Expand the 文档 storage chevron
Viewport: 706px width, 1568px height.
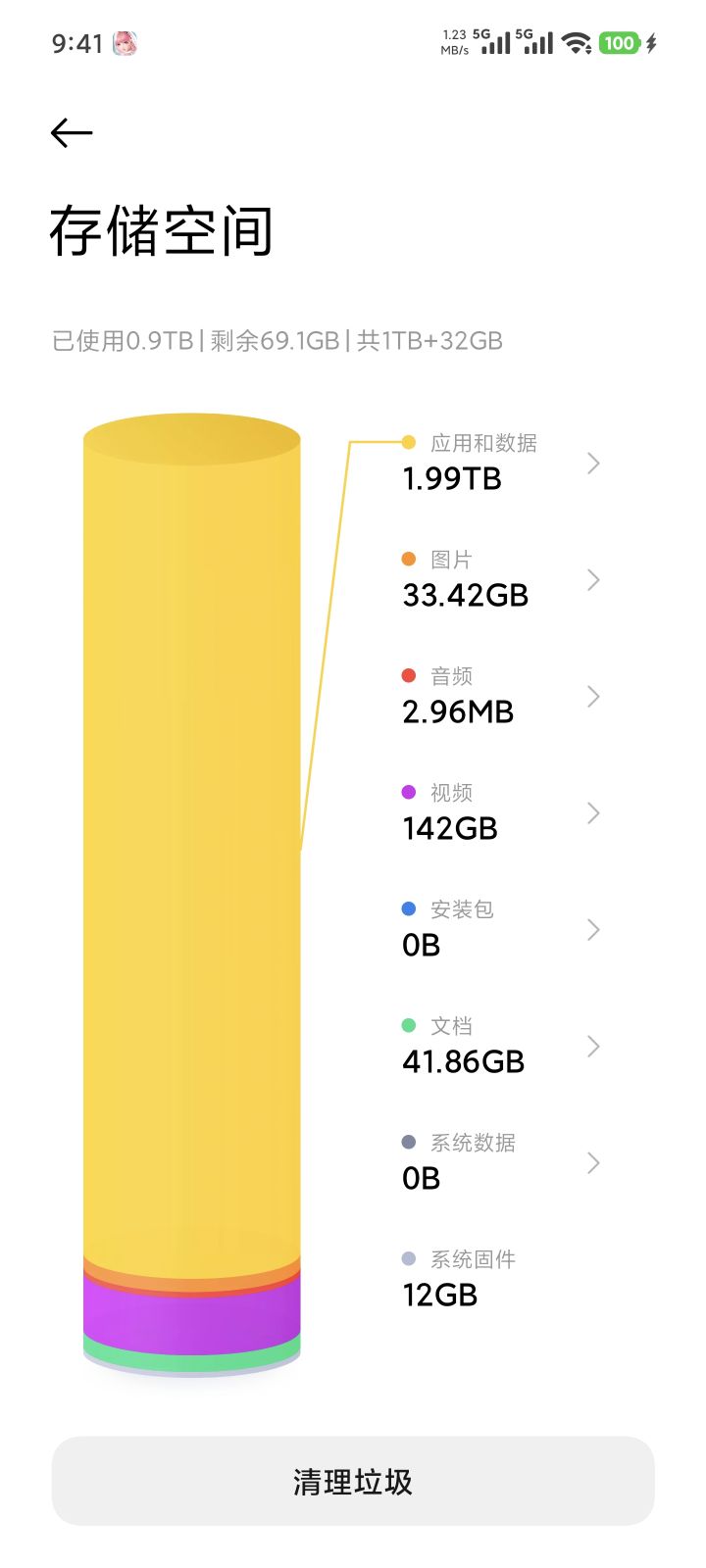click(592, 1047)
